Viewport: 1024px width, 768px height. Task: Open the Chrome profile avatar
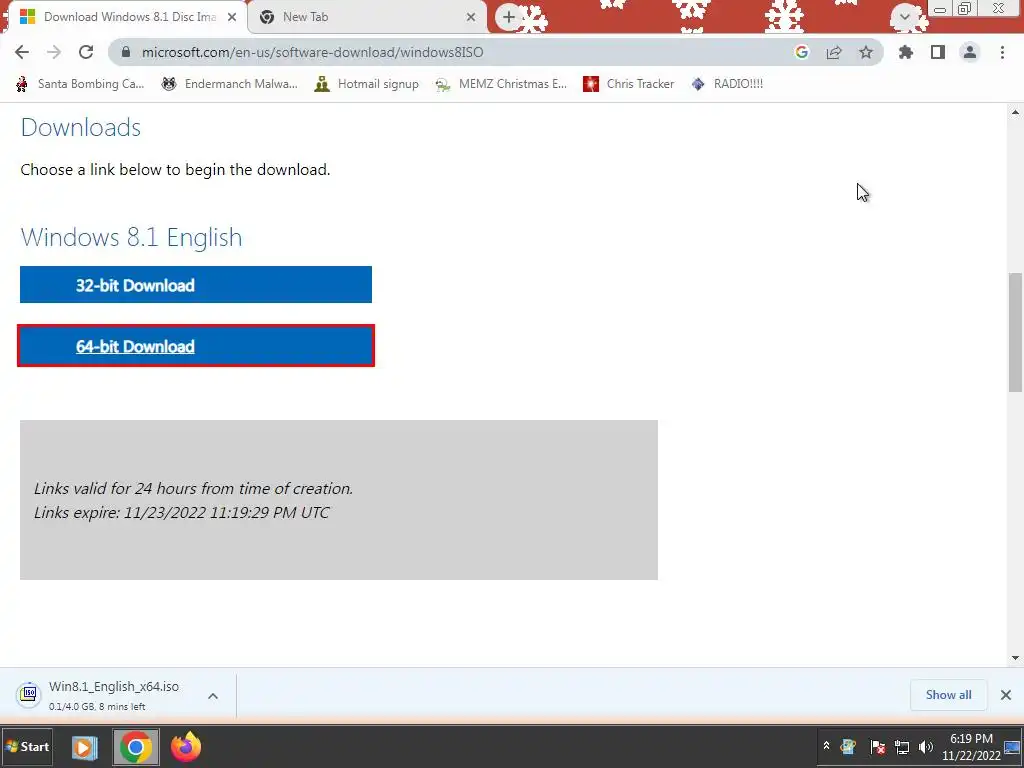(x=970, y=52)
